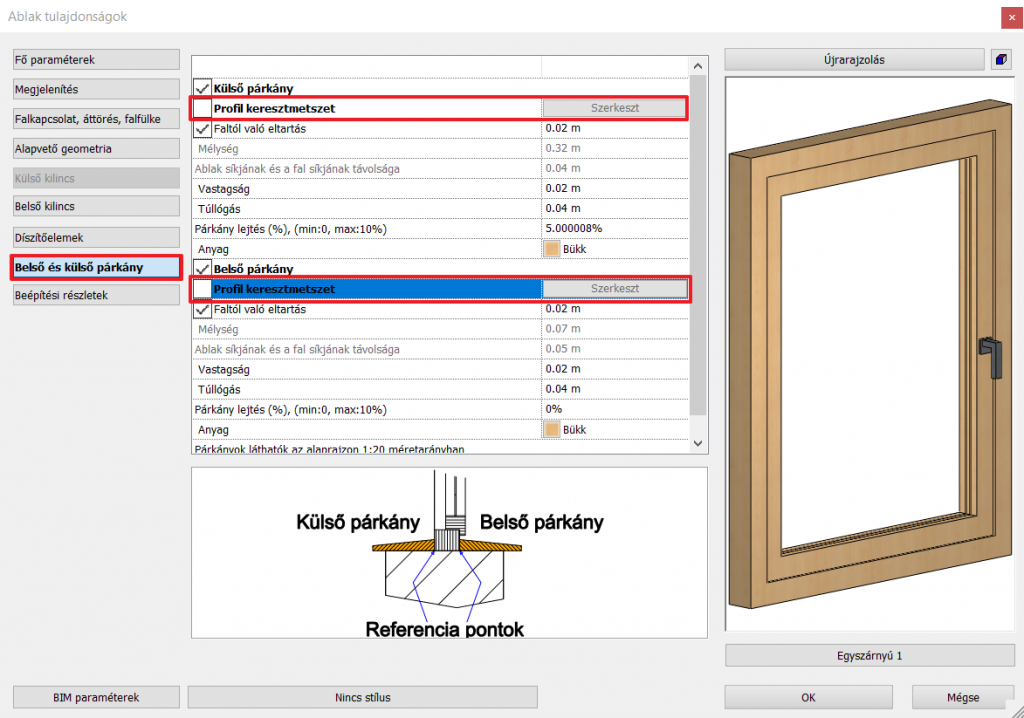Enable Profil keresztmetszet under Külső párkány
The width and height of the screenshot is (1024, 718).
(202, 108)
